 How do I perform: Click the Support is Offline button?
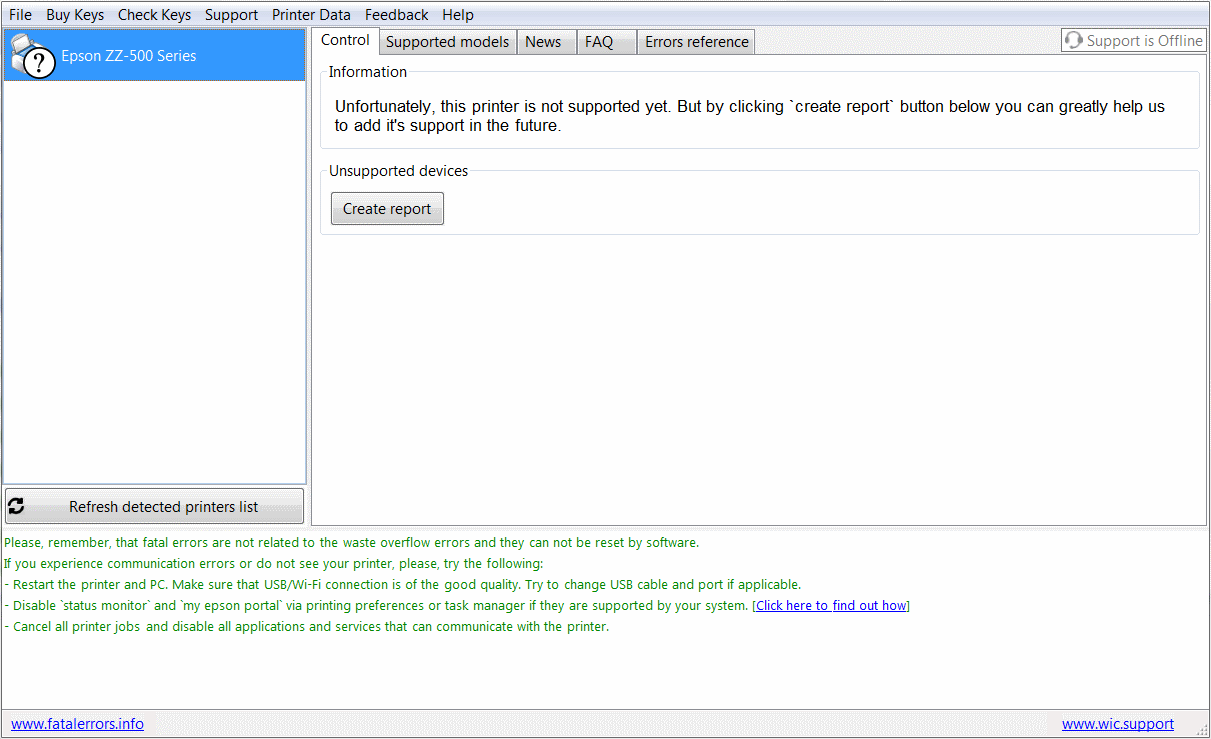click(1134, 41)
